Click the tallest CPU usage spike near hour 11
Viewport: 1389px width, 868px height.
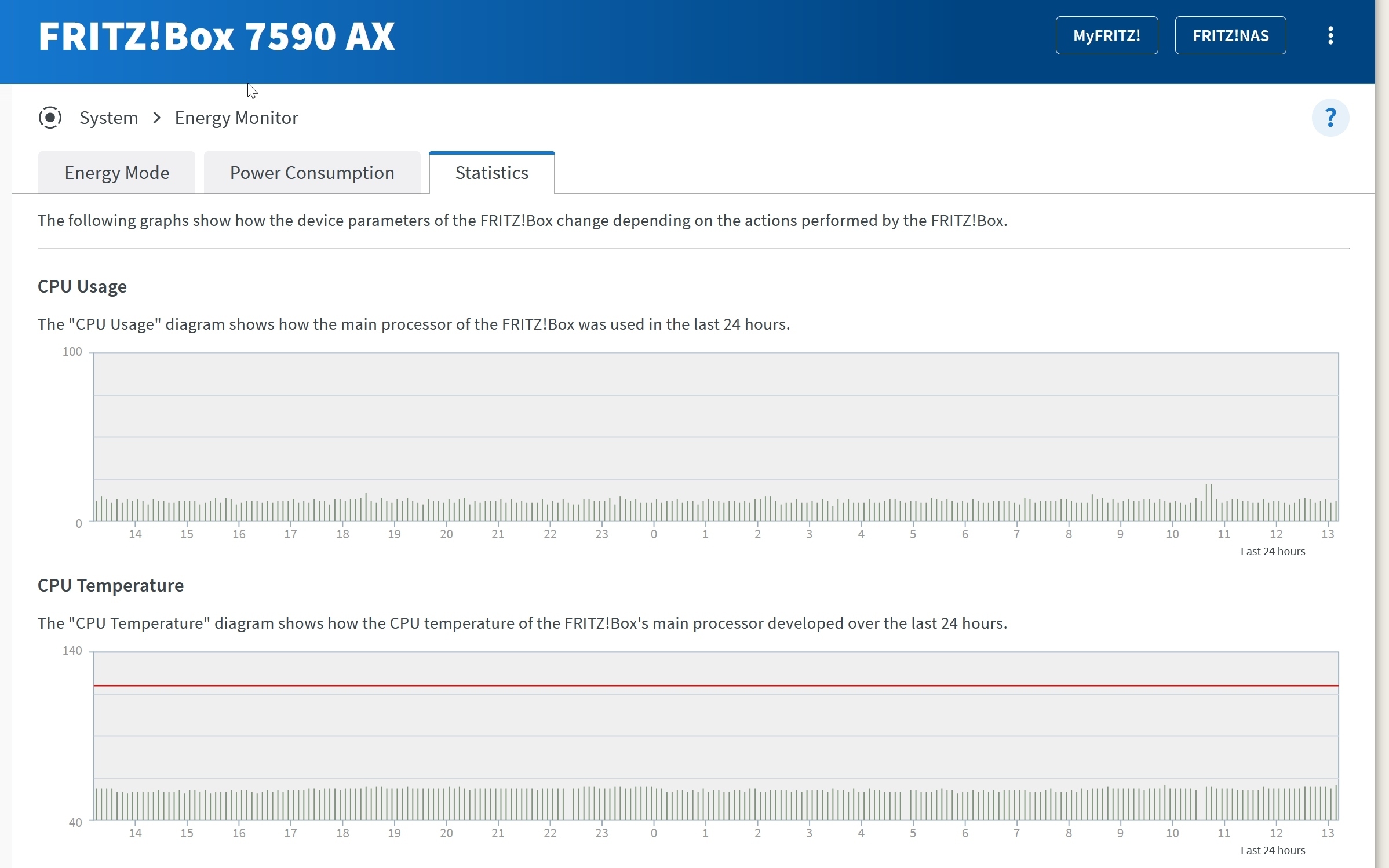(1209, 502)
